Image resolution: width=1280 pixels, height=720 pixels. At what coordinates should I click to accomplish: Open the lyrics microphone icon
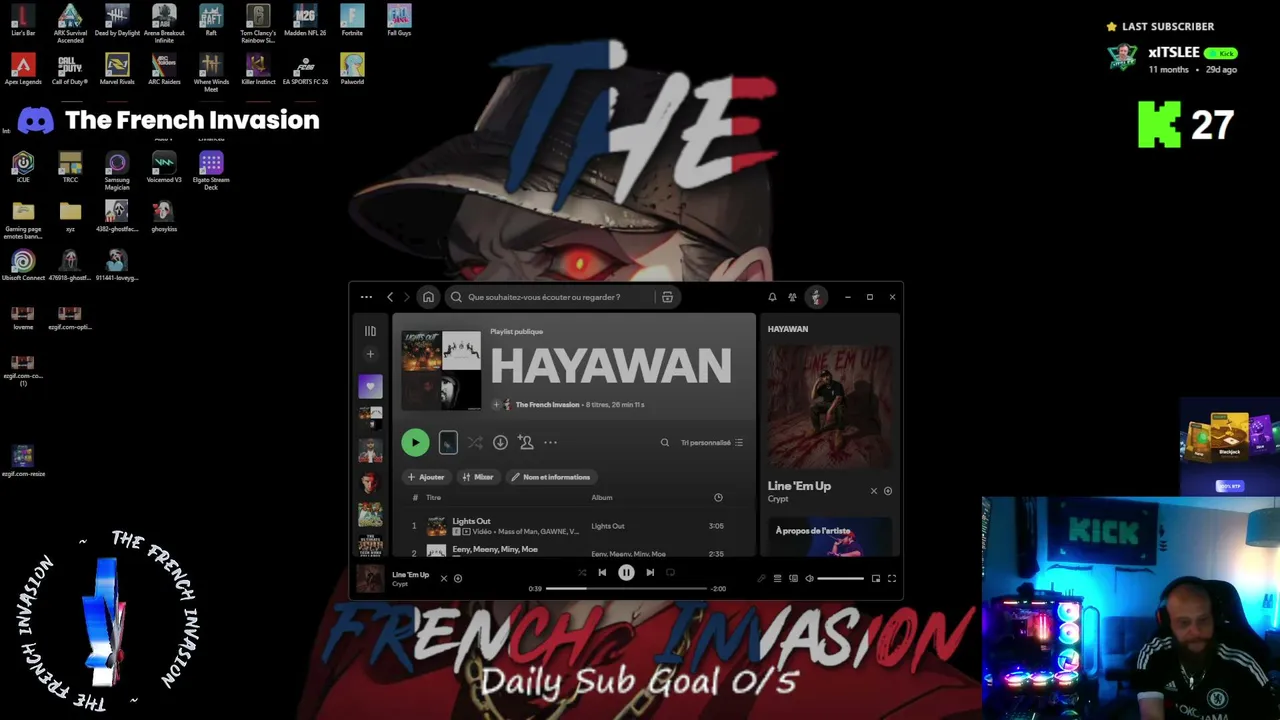point(761,578)
